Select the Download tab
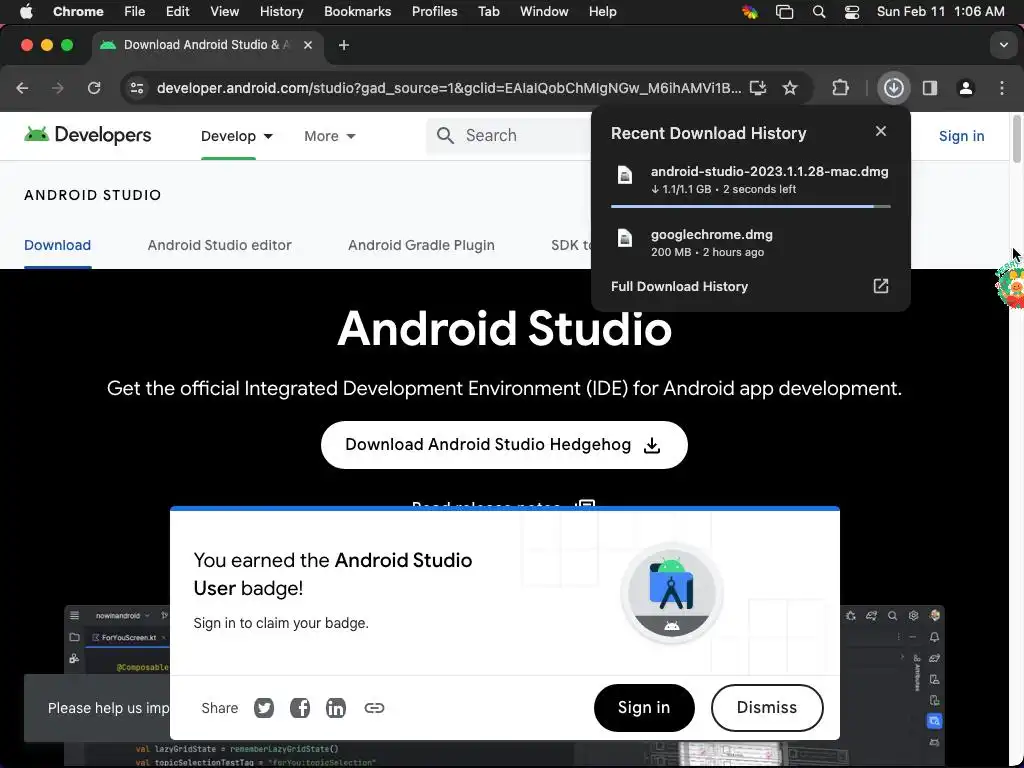The height and width of the screenshot is (768, 1024). click(x=57, y=246)
